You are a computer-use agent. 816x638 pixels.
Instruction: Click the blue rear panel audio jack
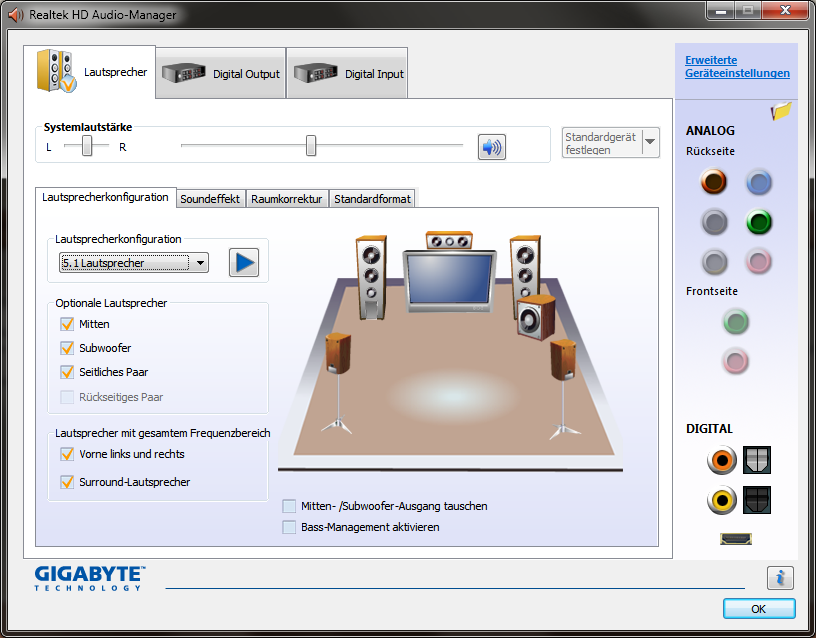760,182
